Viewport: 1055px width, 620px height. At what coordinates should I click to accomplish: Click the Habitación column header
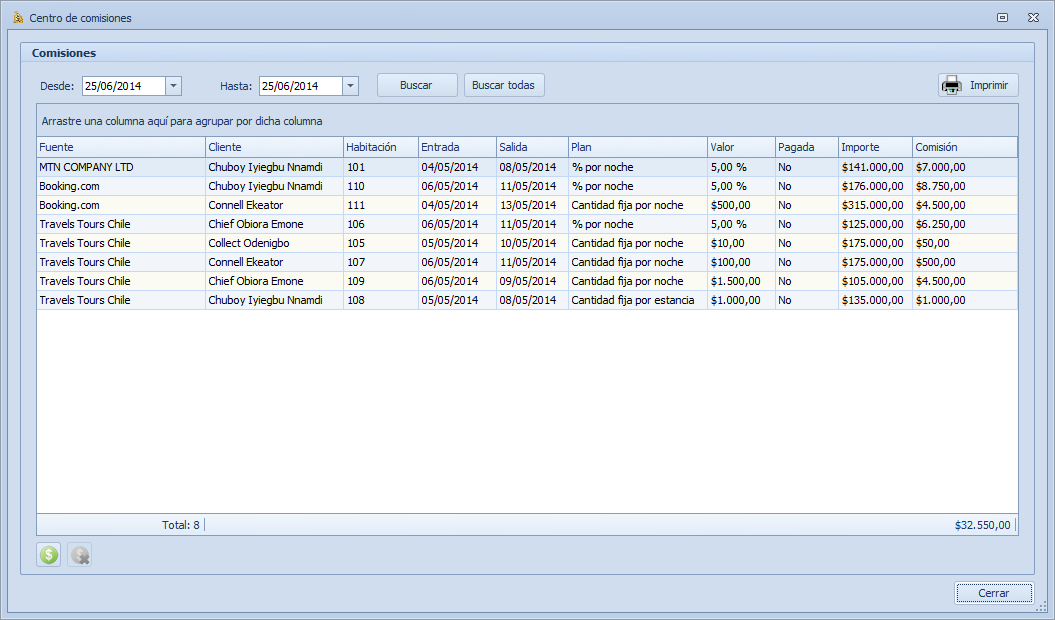click(x=380, y=147)
